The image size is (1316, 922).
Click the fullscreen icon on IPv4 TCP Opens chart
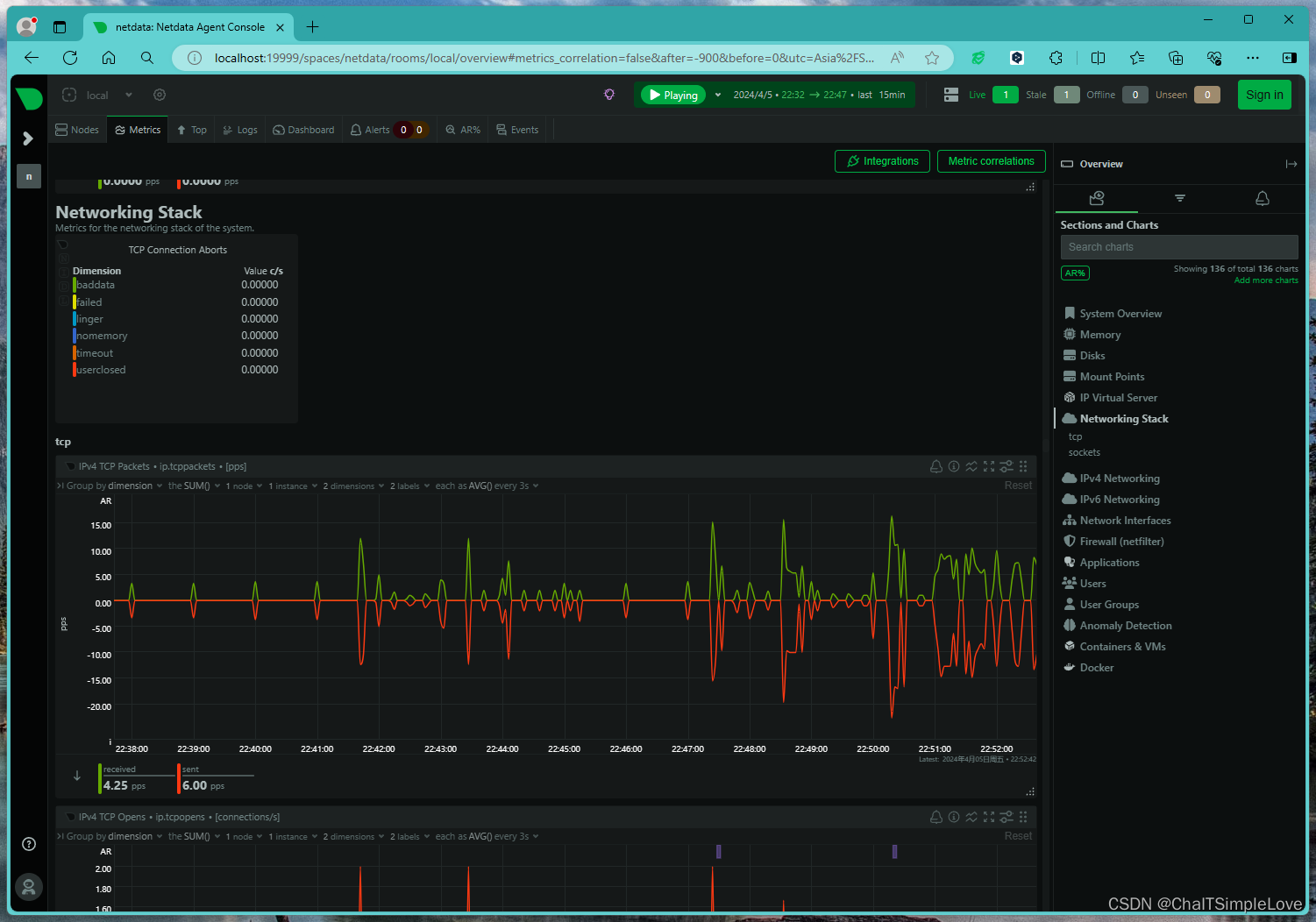(x=989, y=817)
